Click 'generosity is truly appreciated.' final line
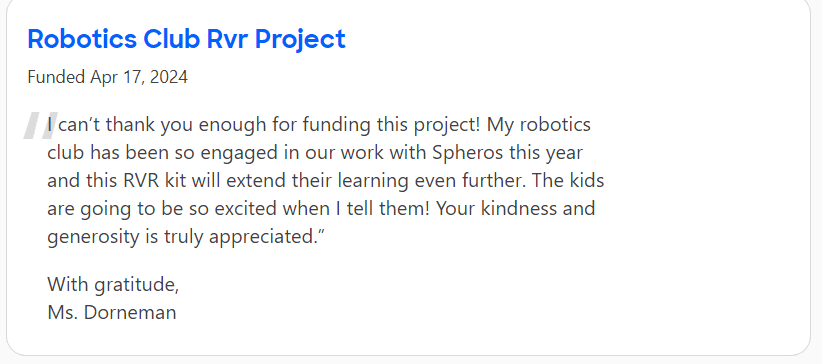Viewport: 822px width, 364px height. click(186, 237)
